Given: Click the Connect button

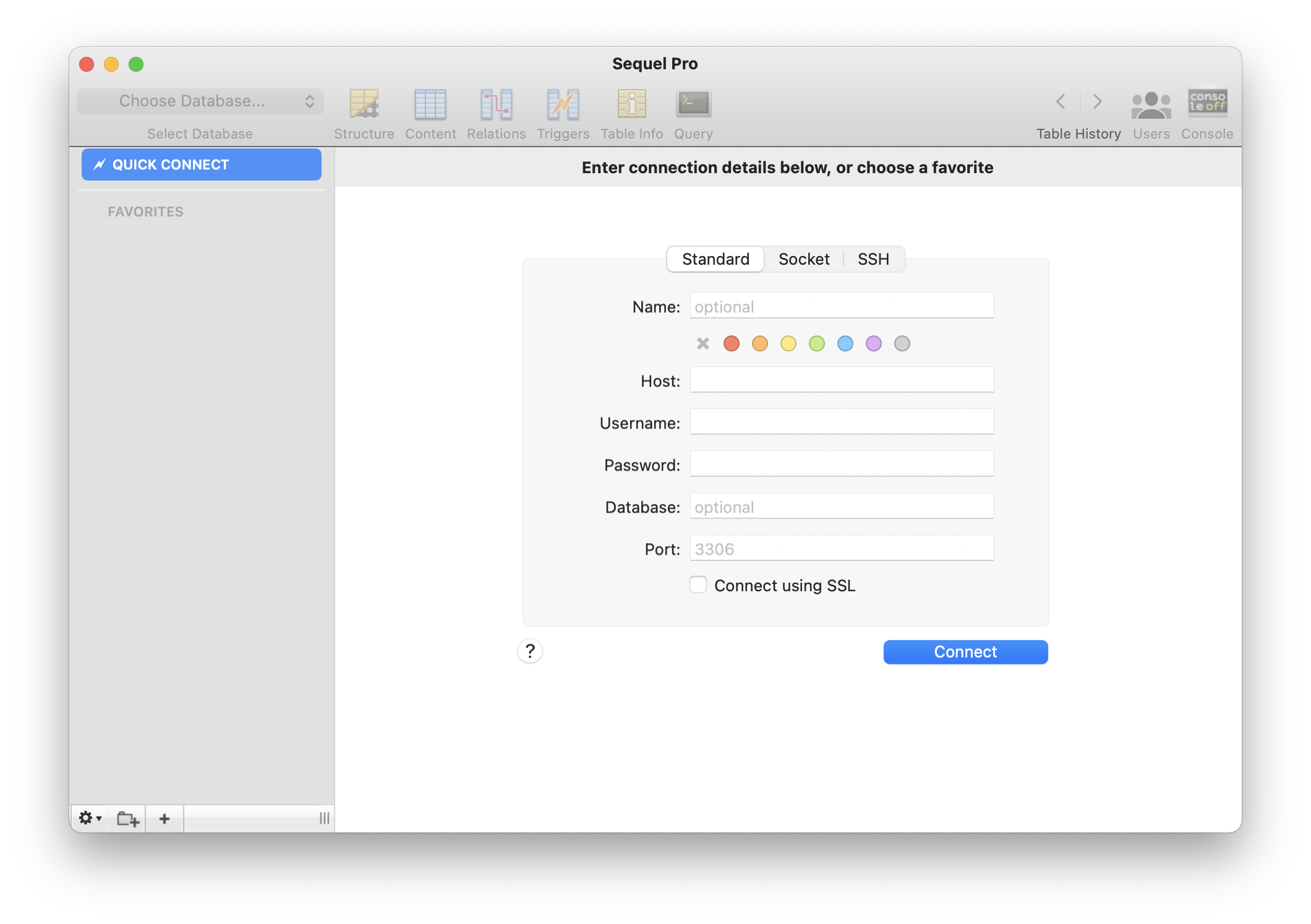Looking at the screenshot, I should coord(965,652).
